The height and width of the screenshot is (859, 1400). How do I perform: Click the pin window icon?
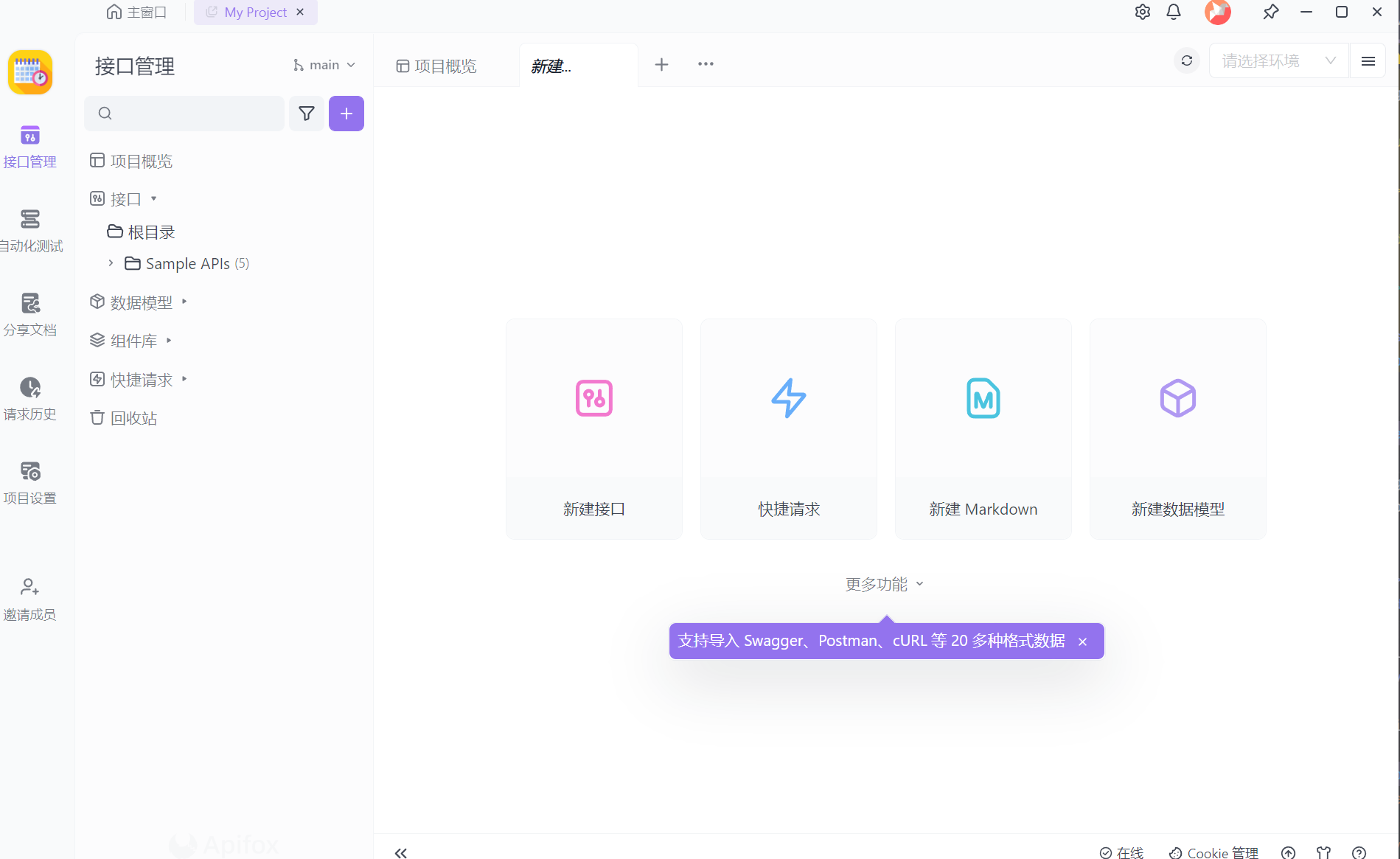click(x=1271, y=12)
